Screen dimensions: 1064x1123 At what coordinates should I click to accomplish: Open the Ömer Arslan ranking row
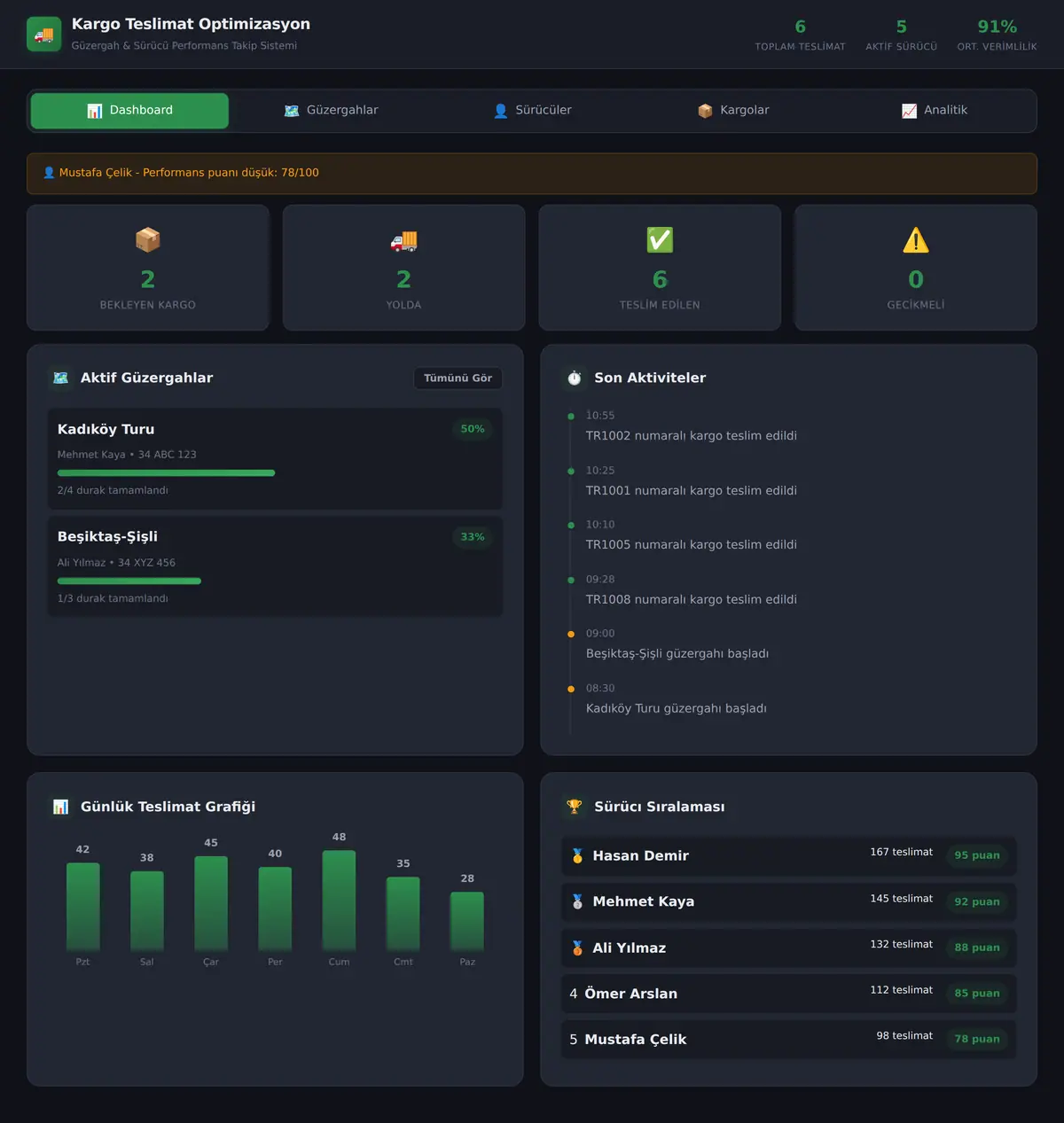pos(789,994)
